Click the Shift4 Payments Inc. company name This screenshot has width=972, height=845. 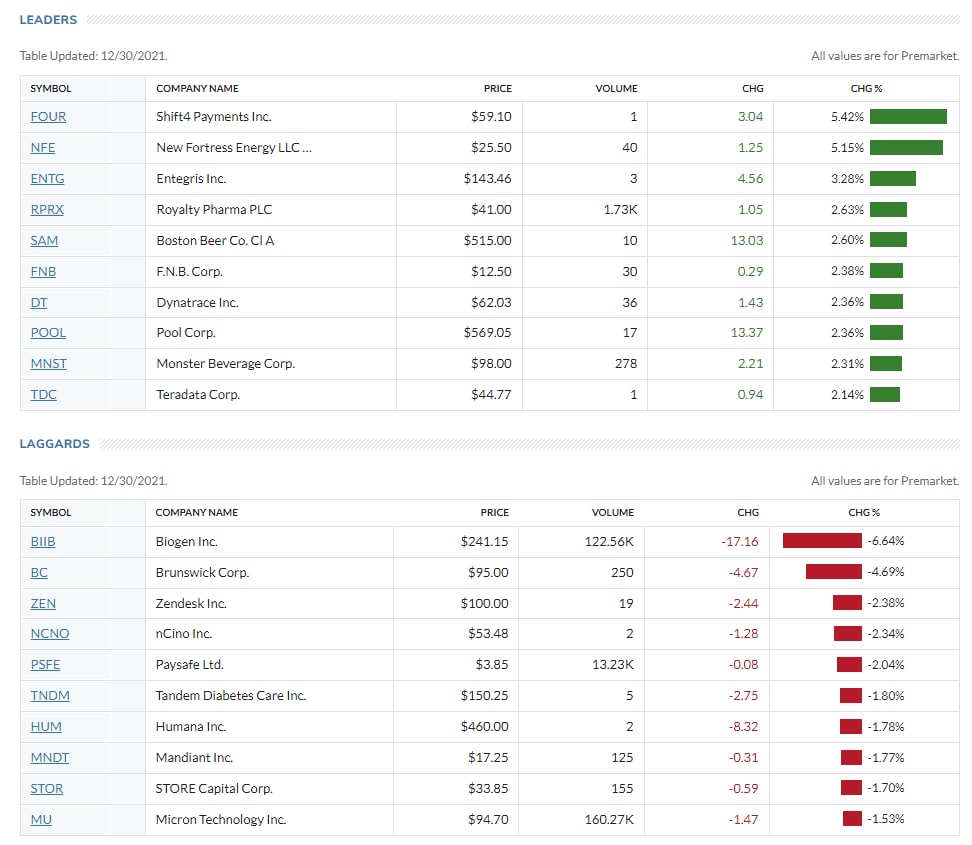coord(214,117)
